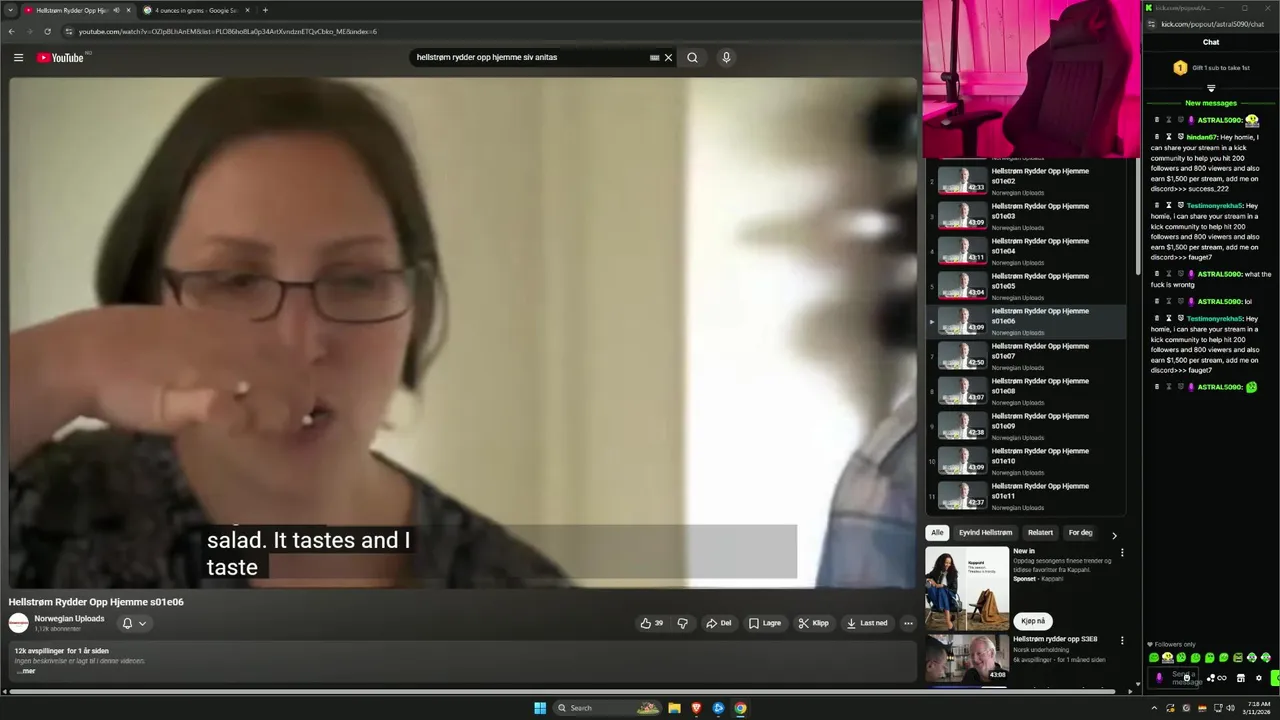This screenshot has width=1280, height=720.
Task: Insert the yellow emote in quick emotes
Action: coord(1167,658)
